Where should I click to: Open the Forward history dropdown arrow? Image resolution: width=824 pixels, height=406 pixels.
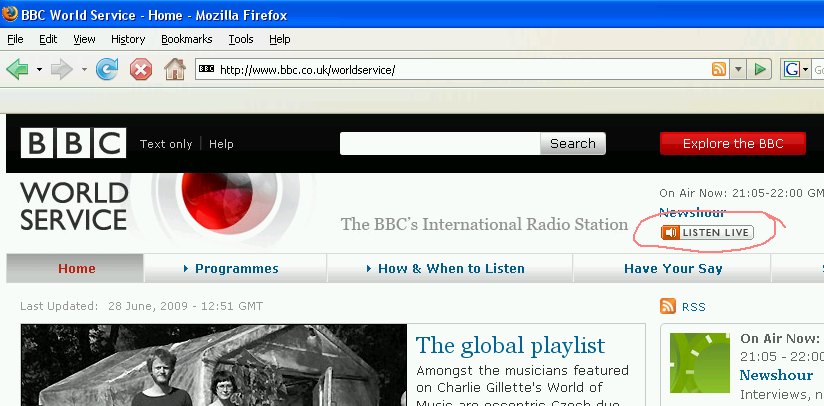[84, 69]
